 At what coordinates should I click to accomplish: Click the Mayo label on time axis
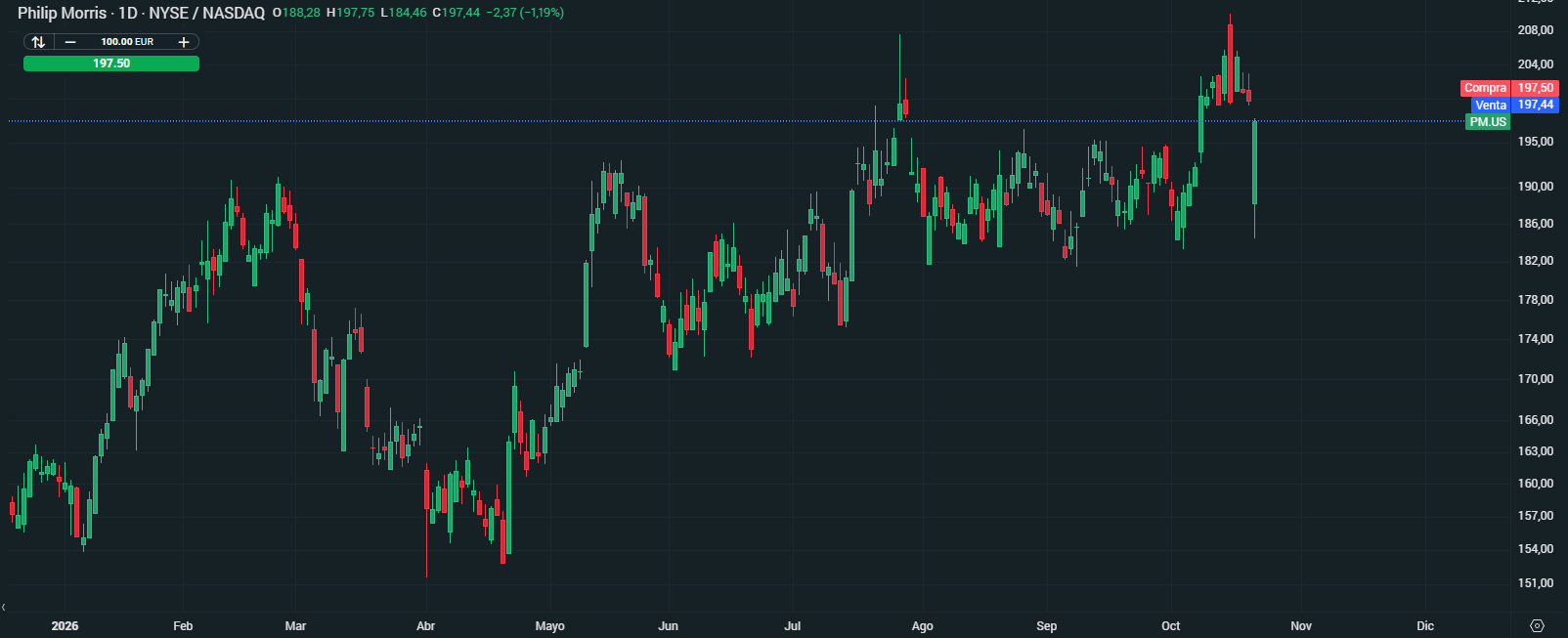pos(550,626)
